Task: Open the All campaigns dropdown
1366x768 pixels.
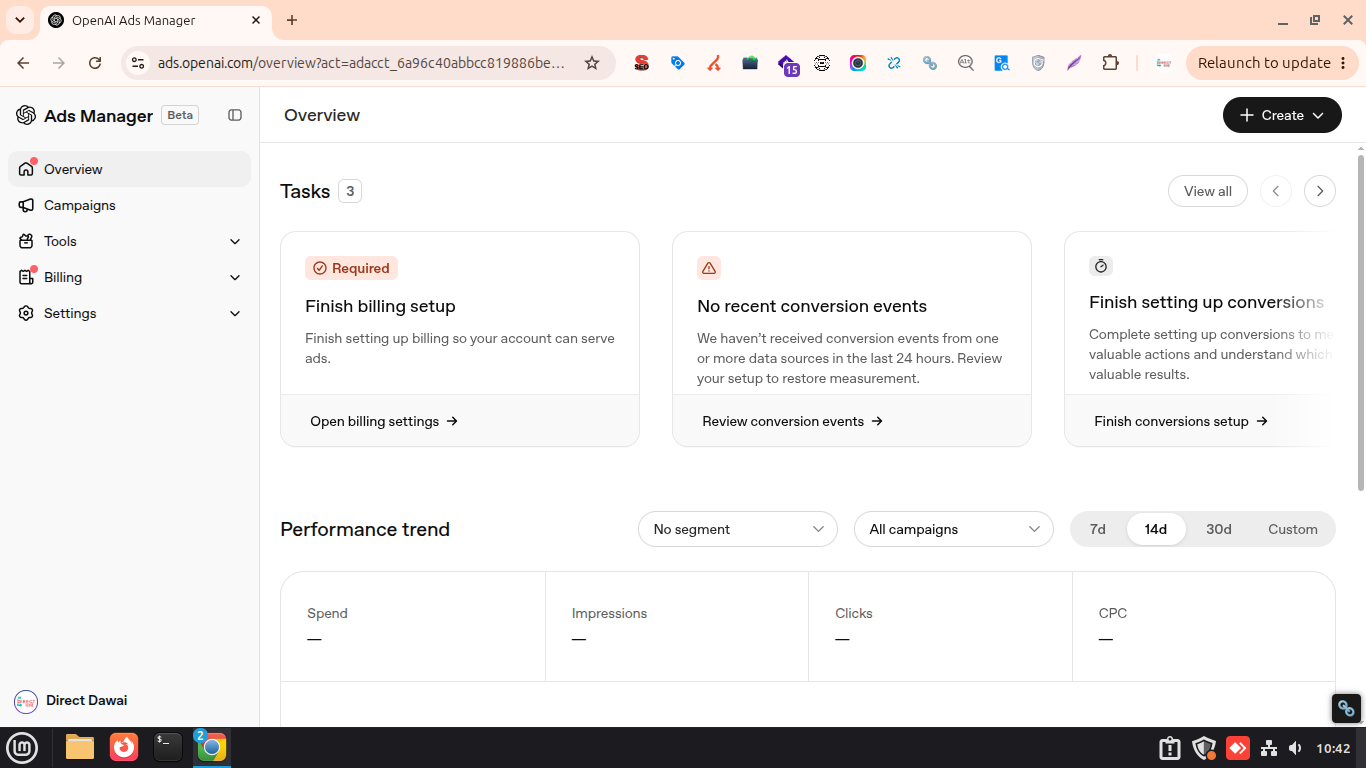Action: click(x=954, y=529)
